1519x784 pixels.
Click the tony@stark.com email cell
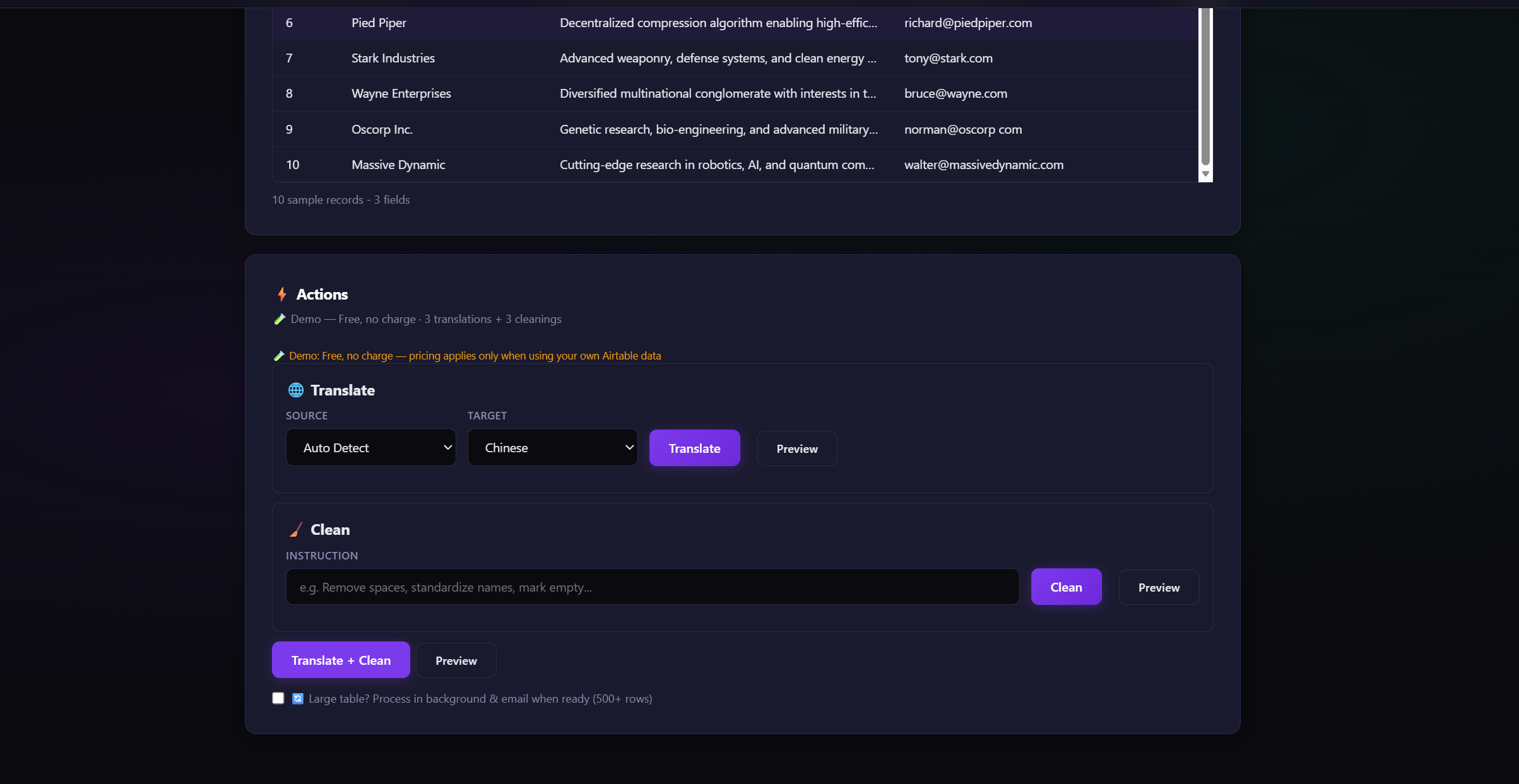pyautogui.click(x=949, y=58)
